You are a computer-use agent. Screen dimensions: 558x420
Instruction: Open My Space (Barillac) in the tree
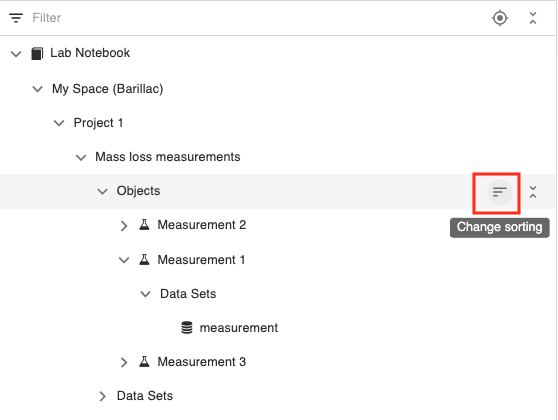(107, 89)
